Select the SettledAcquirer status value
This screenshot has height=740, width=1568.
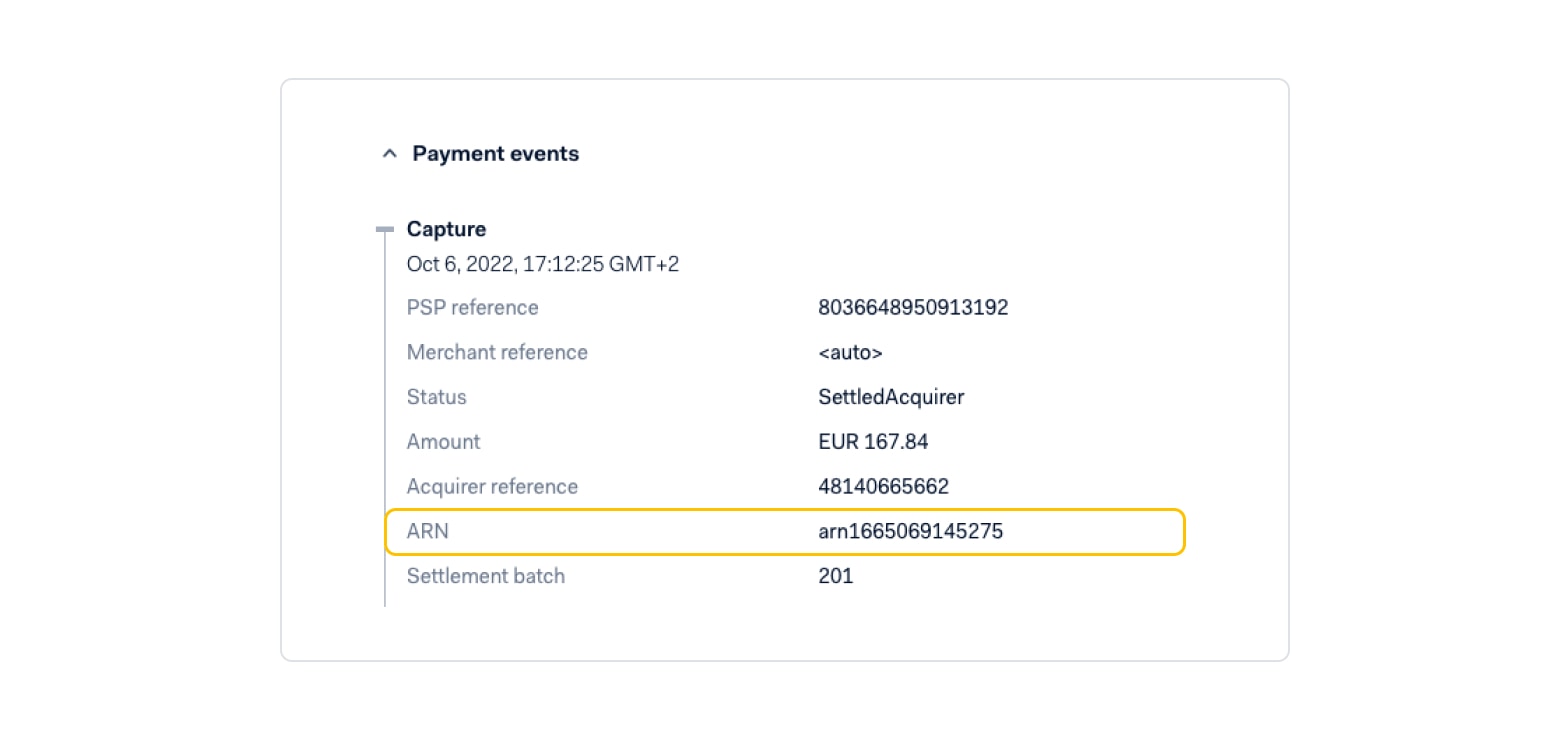(x=890, y=397)
